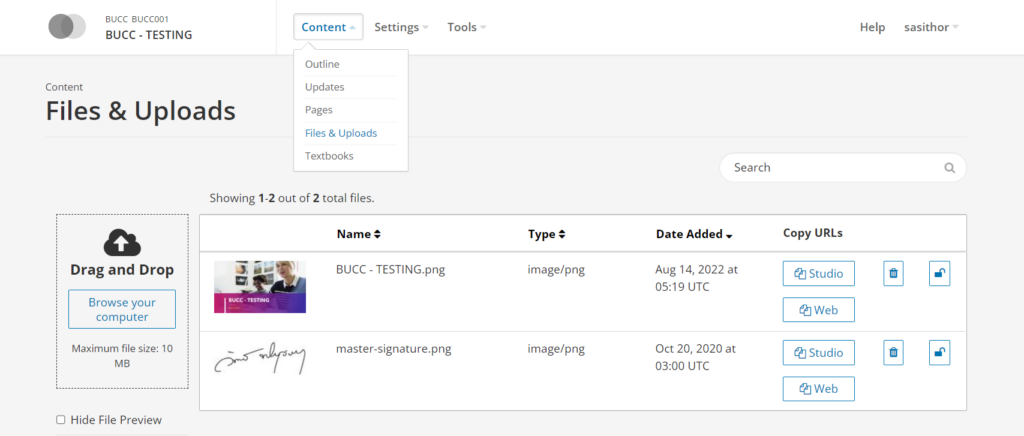Click Browse your computer button
1024x436 pixels.
pyautogui.click(x=122, y=309)
